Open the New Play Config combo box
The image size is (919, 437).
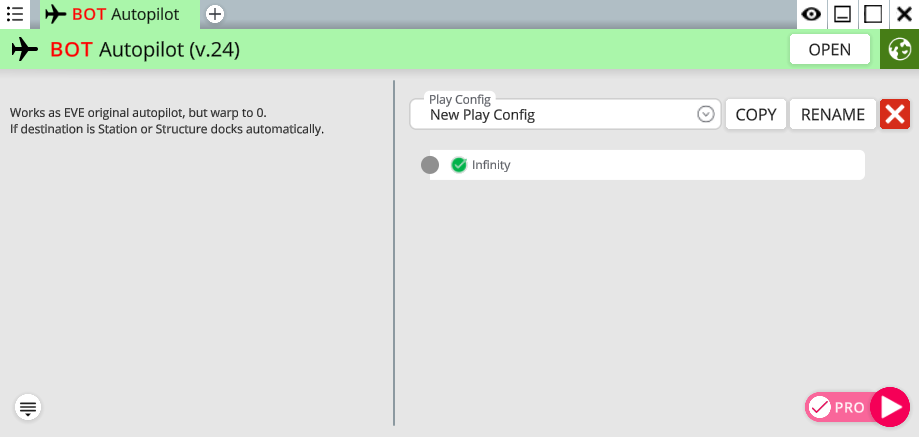coord(565,114)
